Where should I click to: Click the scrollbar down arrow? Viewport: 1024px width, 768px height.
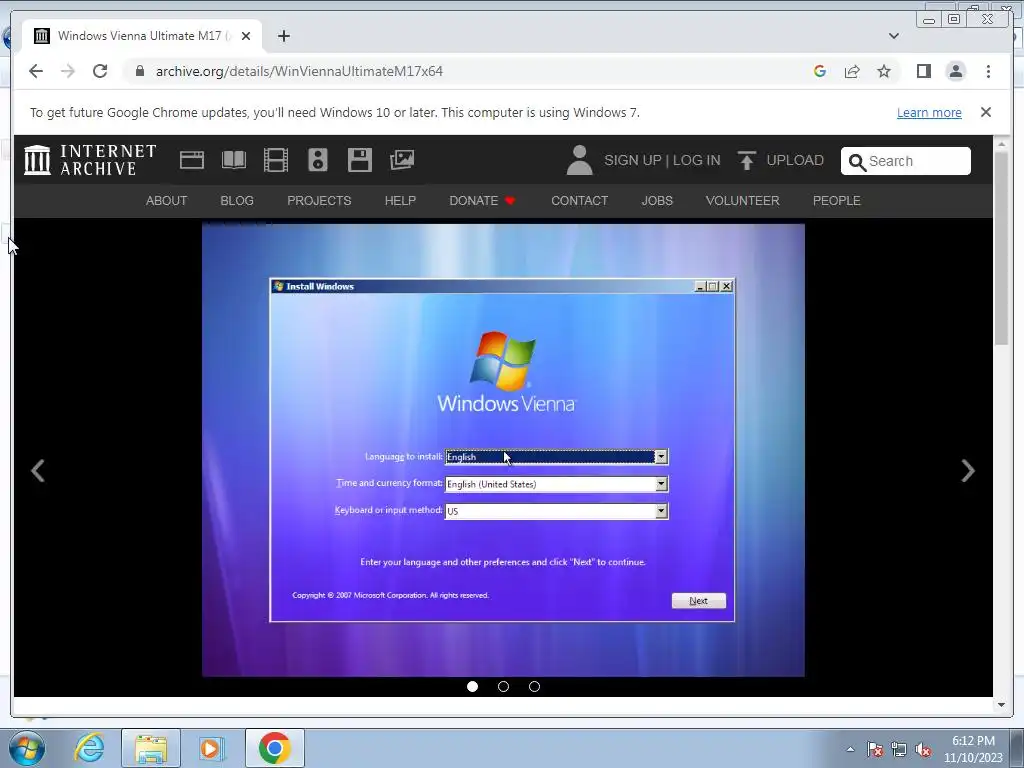click(x=1001, y=705)
